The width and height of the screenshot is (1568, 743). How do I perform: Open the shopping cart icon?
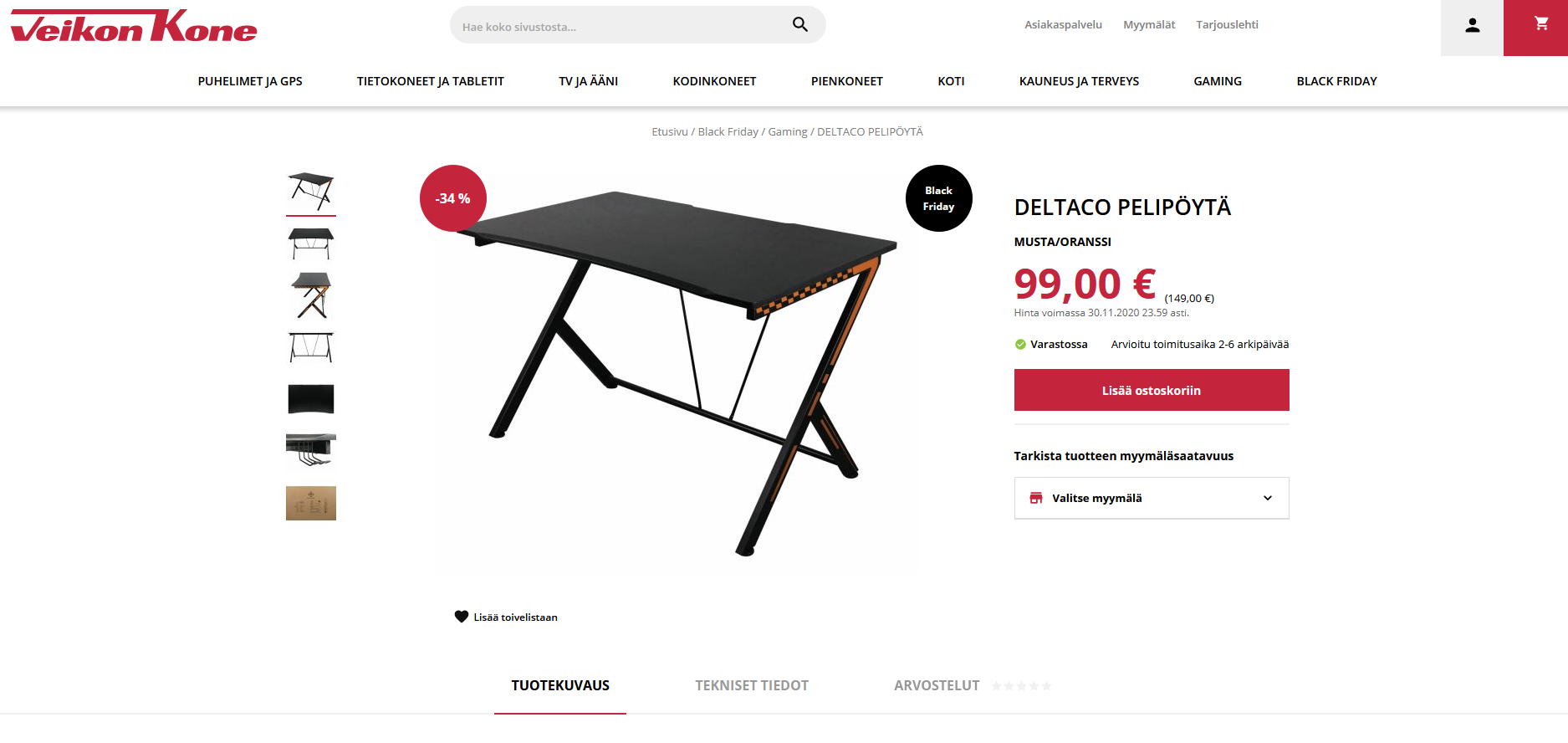(x=1541, y=24)
